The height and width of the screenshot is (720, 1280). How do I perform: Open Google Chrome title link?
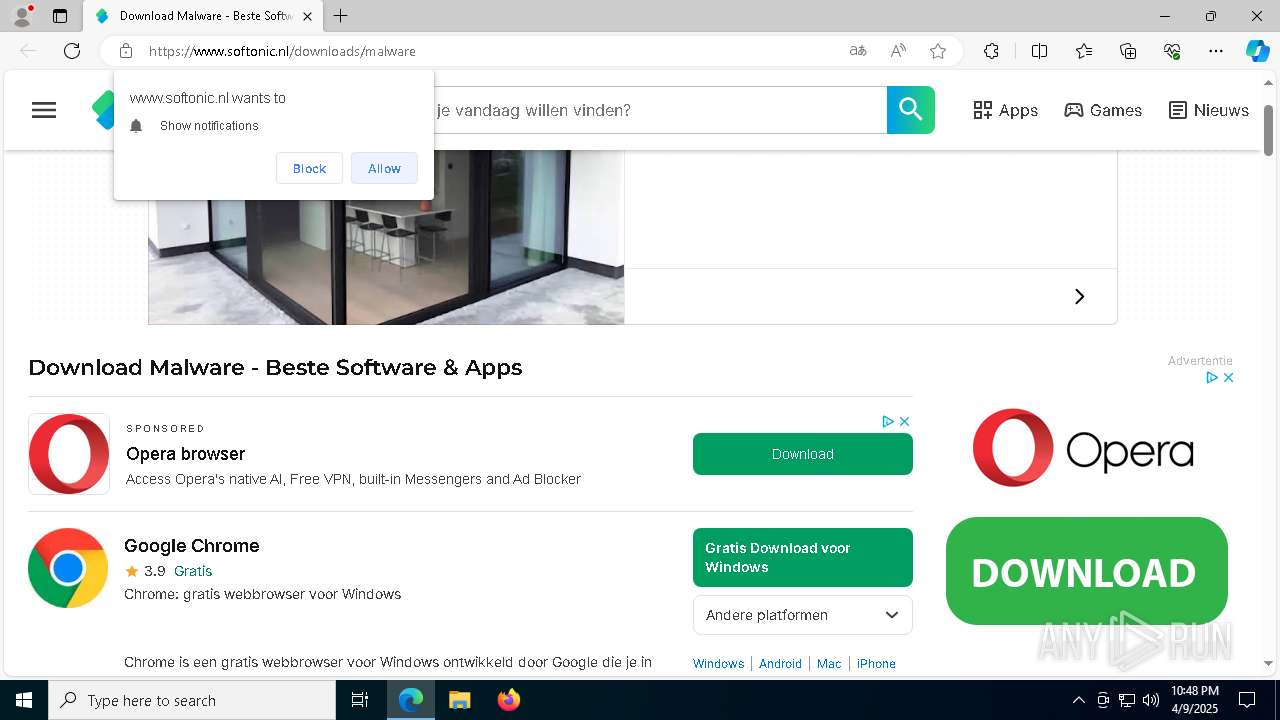(192, 545)
